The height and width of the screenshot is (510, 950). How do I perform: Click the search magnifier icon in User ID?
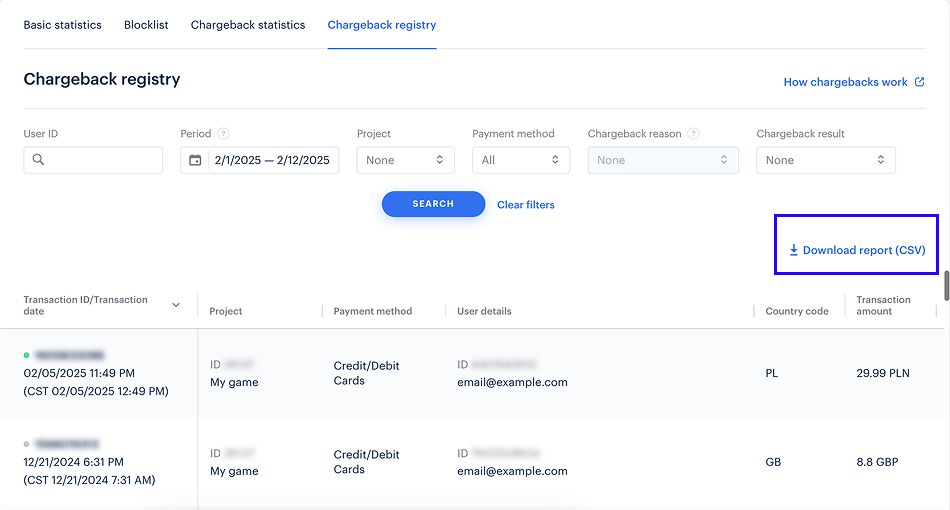[39, 159]
